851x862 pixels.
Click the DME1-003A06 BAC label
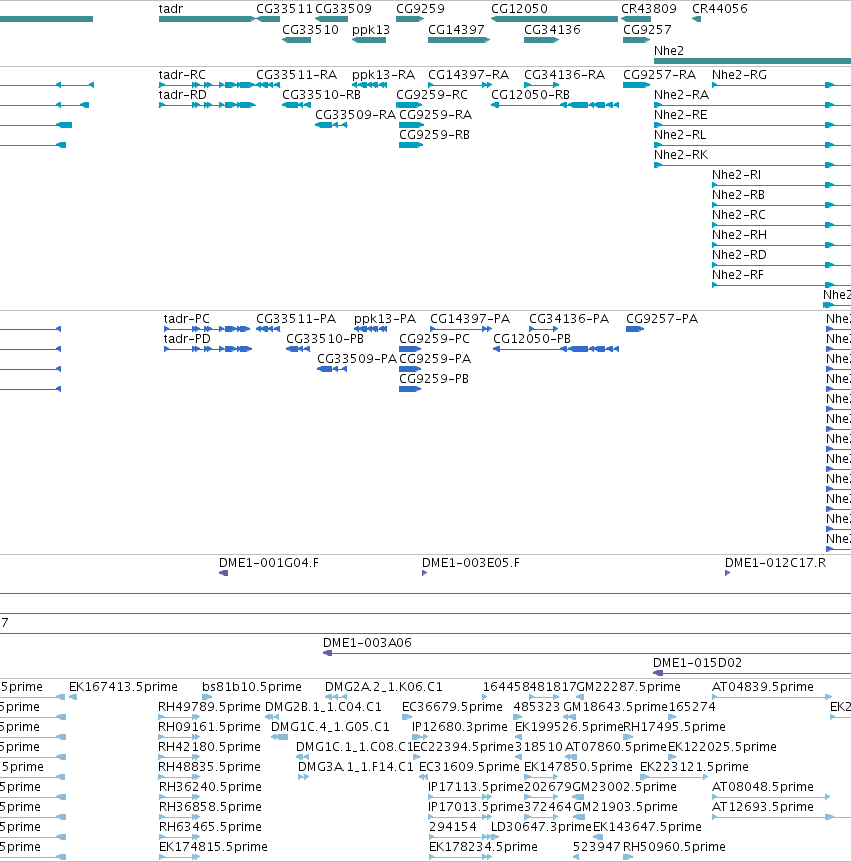367,643
